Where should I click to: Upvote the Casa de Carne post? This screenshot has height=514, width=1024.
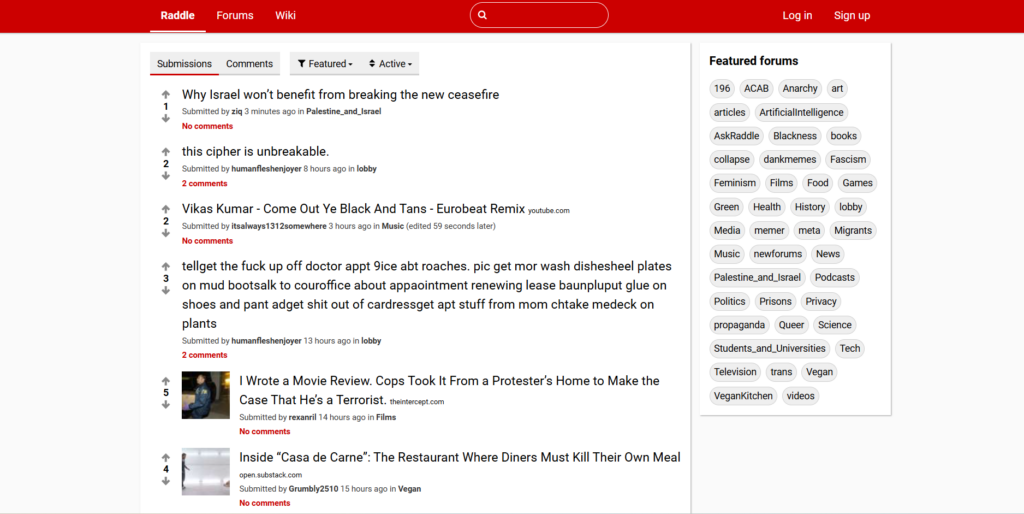pos(166,457)
